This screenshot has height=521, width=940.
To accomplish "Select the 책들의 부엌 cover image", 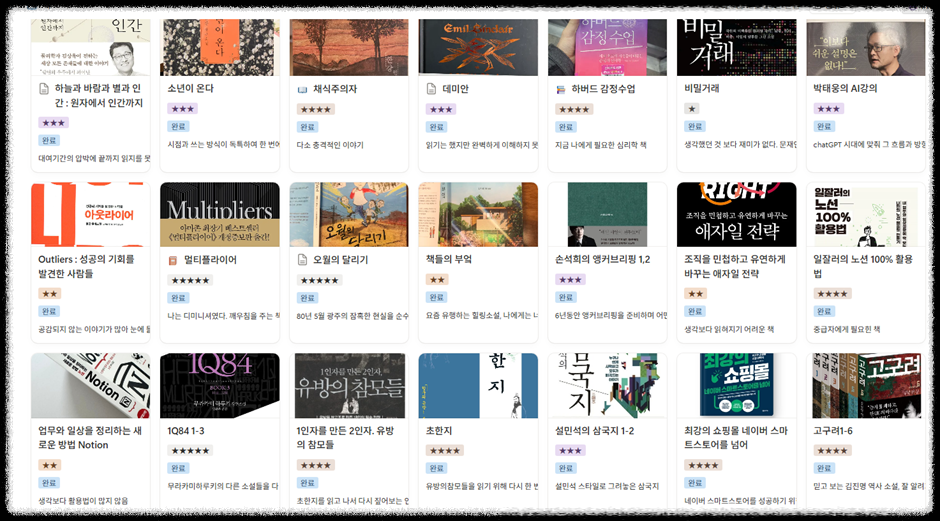I will pos(478,215).
